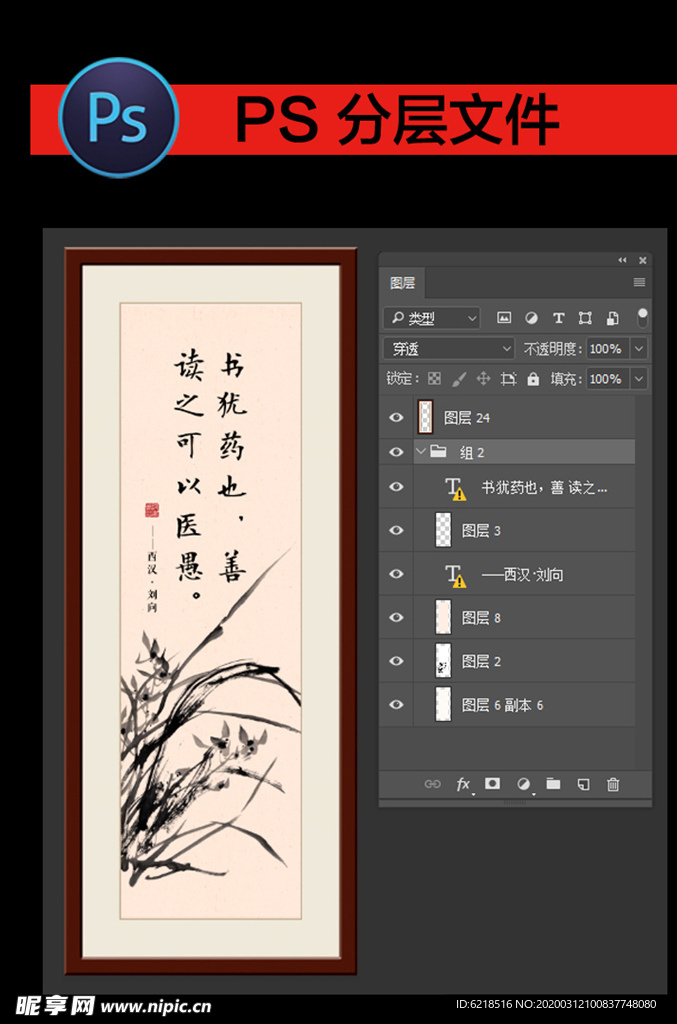This screenshot has height=1024, width=677.
Task: Filter layers by adjustment layer icon
Action: pyautogui.click(x=531, y=318)
